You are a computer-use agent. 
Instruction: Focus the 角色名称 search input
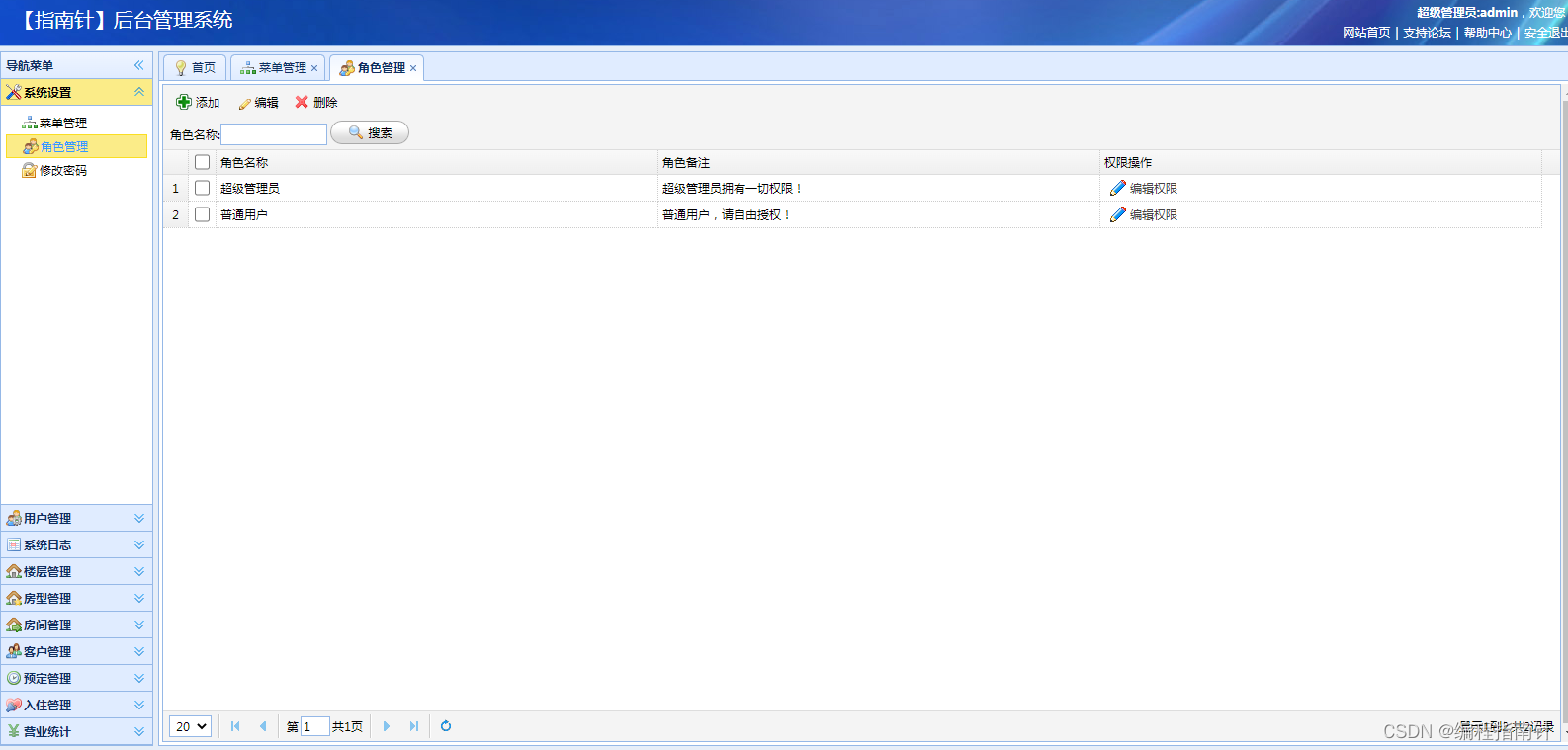click(274, 134)
